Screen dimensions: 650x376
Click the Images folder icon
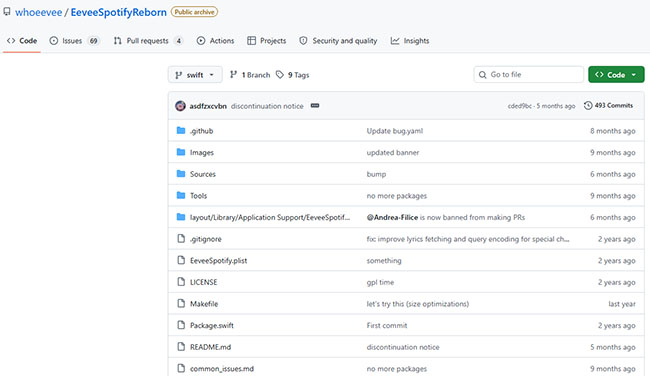(181, 152)
